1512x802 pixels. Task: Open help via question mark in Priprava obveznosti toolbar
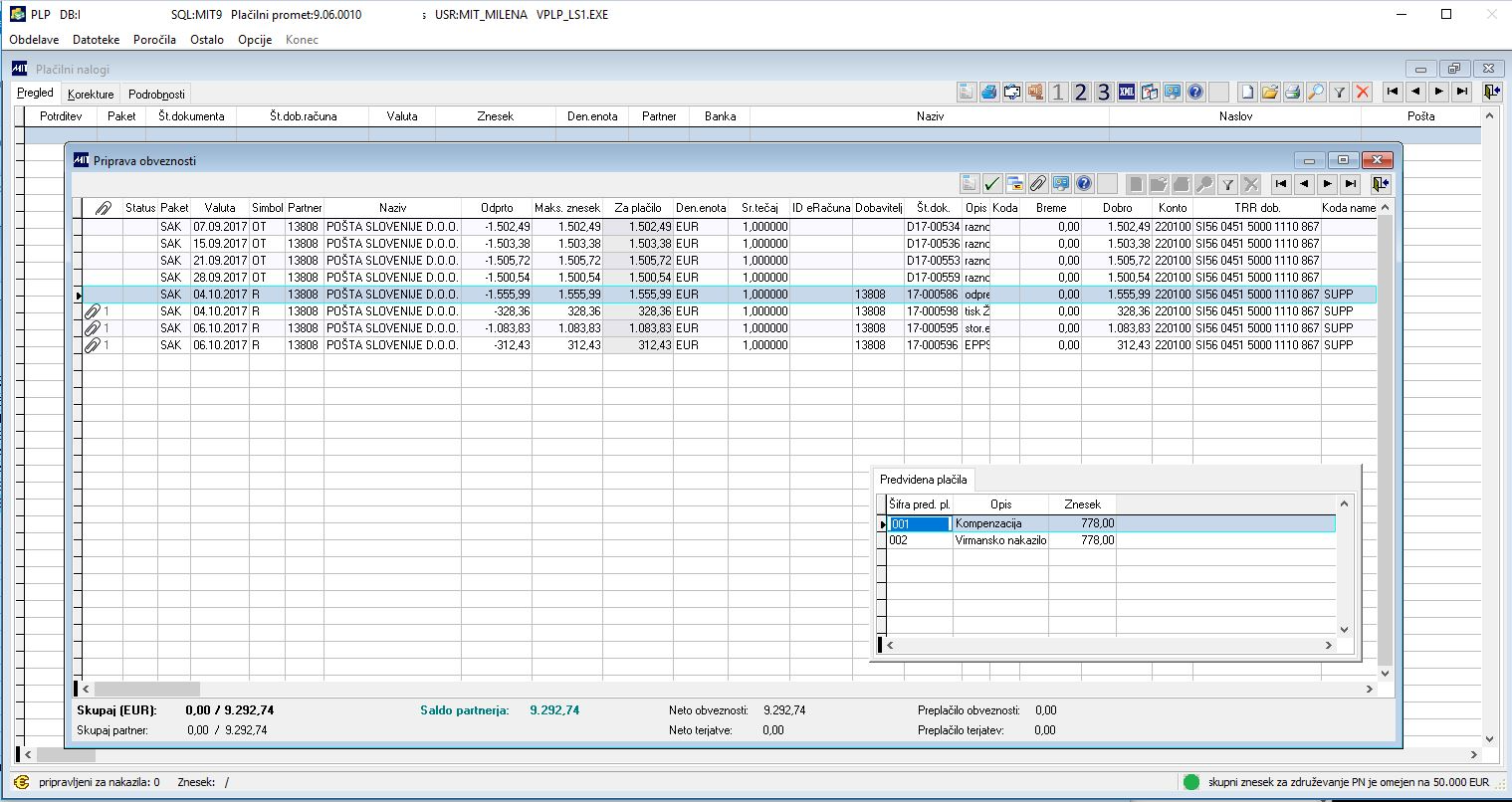1083,184
